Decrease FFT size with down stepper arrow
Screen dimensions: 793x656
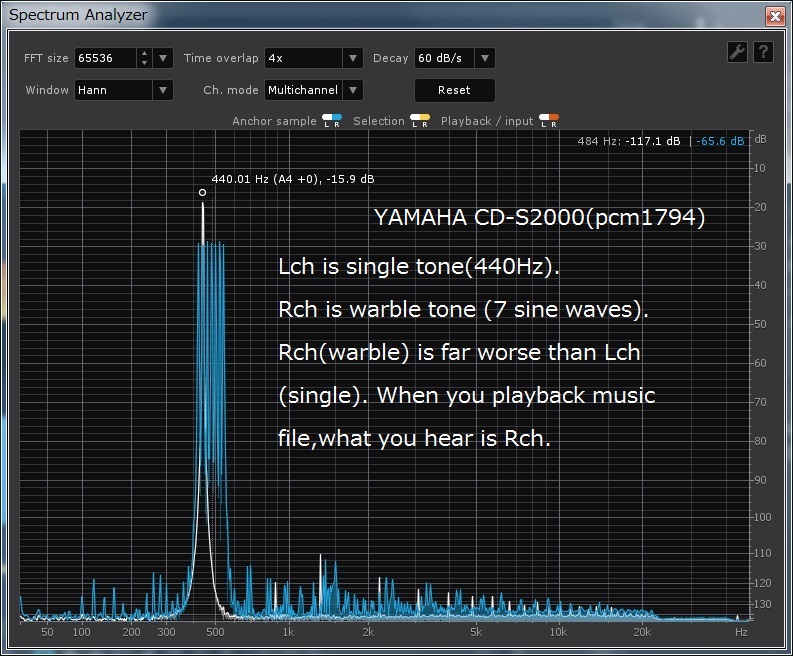click(x=145, y=63)
